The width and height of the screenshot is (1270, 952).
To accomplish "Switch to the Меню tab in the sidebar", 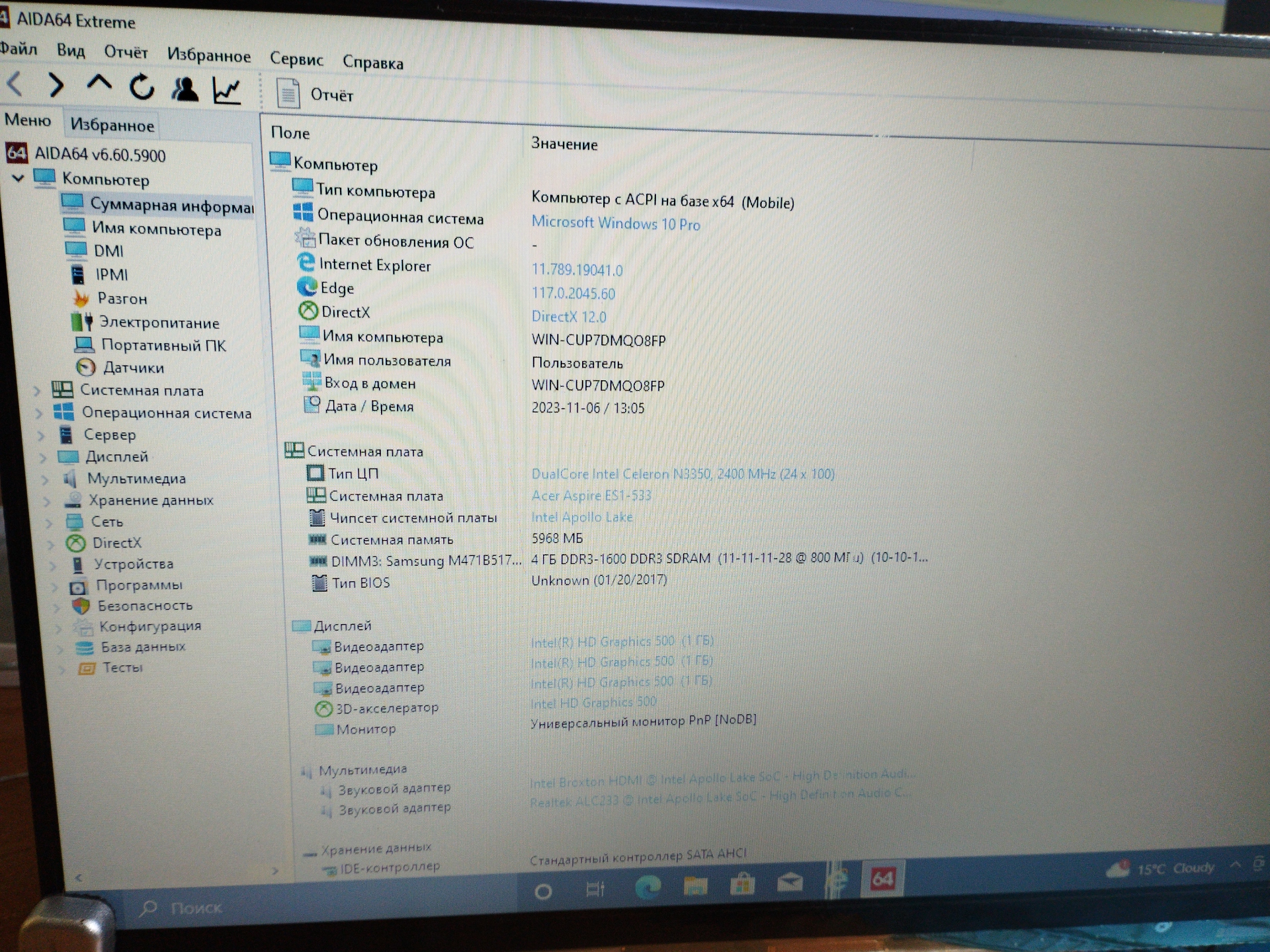I will [28, 120].
